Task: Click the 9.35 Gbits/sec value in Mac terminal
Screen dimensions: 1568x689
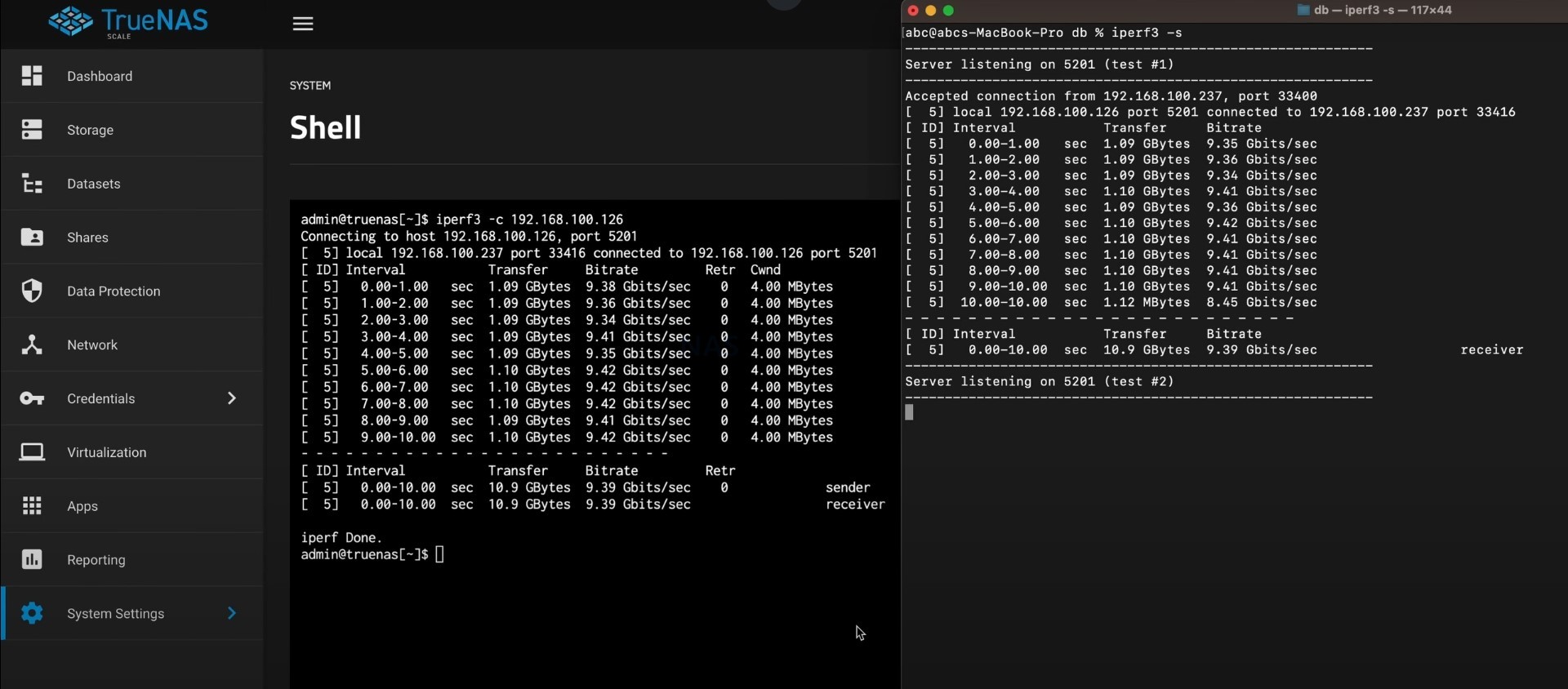Action: click(x=1262, y=144)
